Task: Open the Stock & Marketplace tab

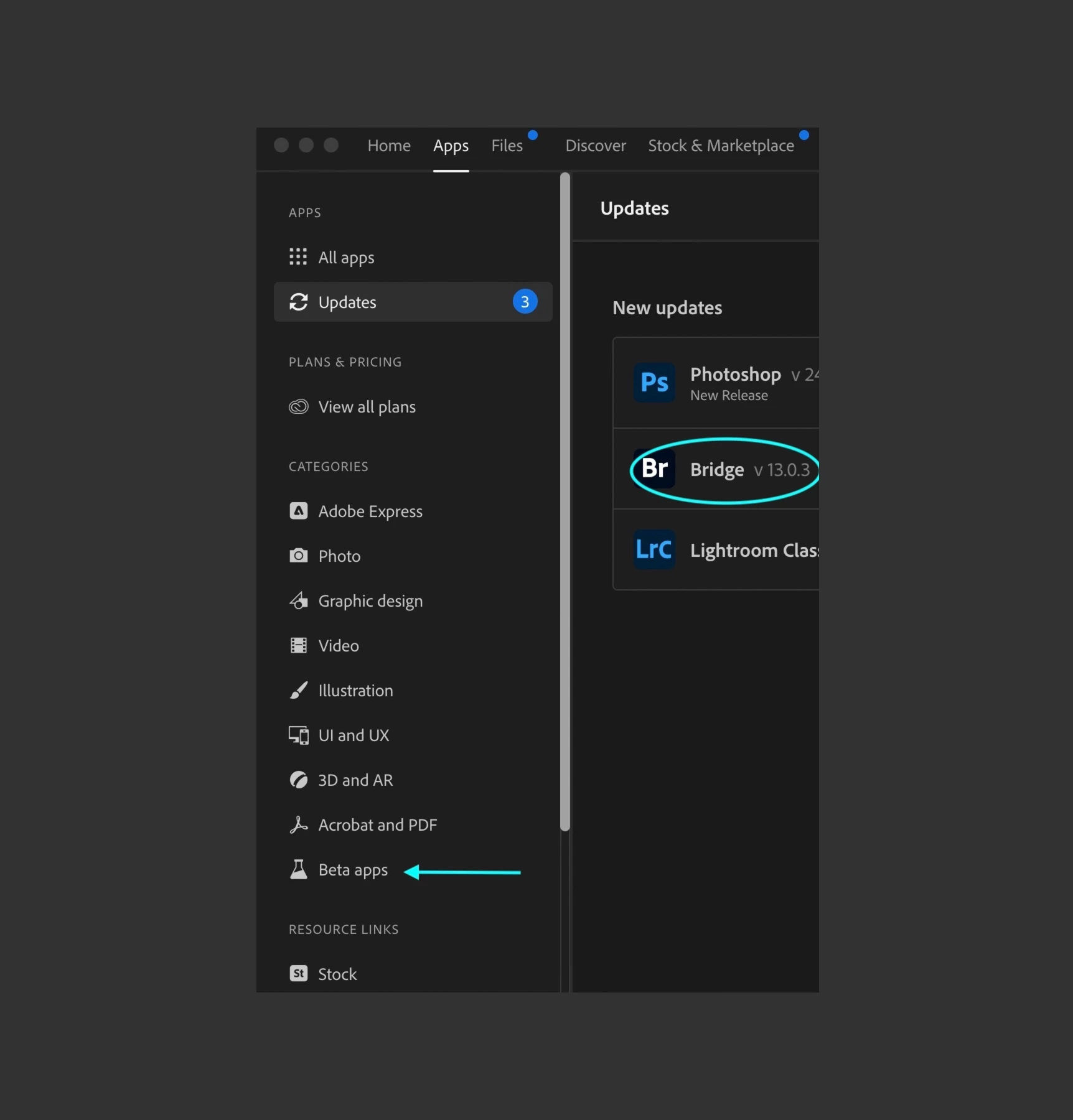Action: click(x=721, y=146)
